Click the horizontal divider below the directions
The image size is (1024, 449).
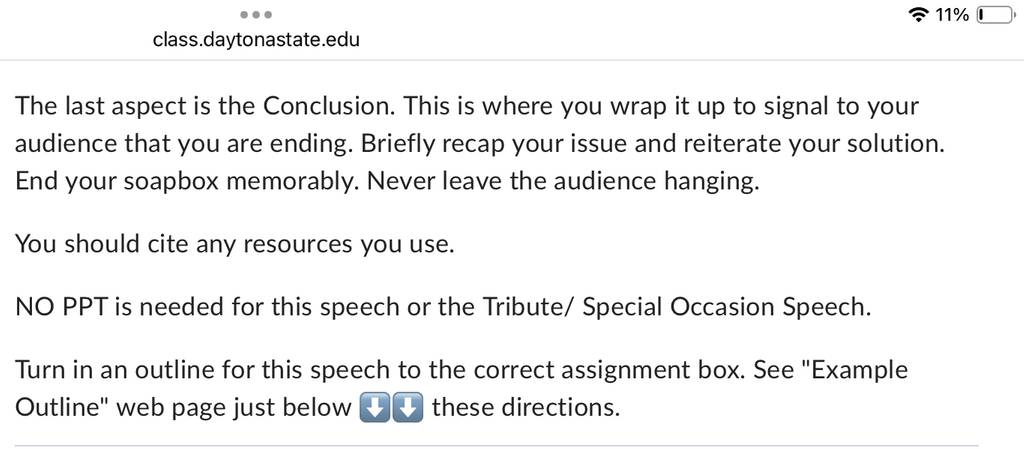[x=496, y=446]
